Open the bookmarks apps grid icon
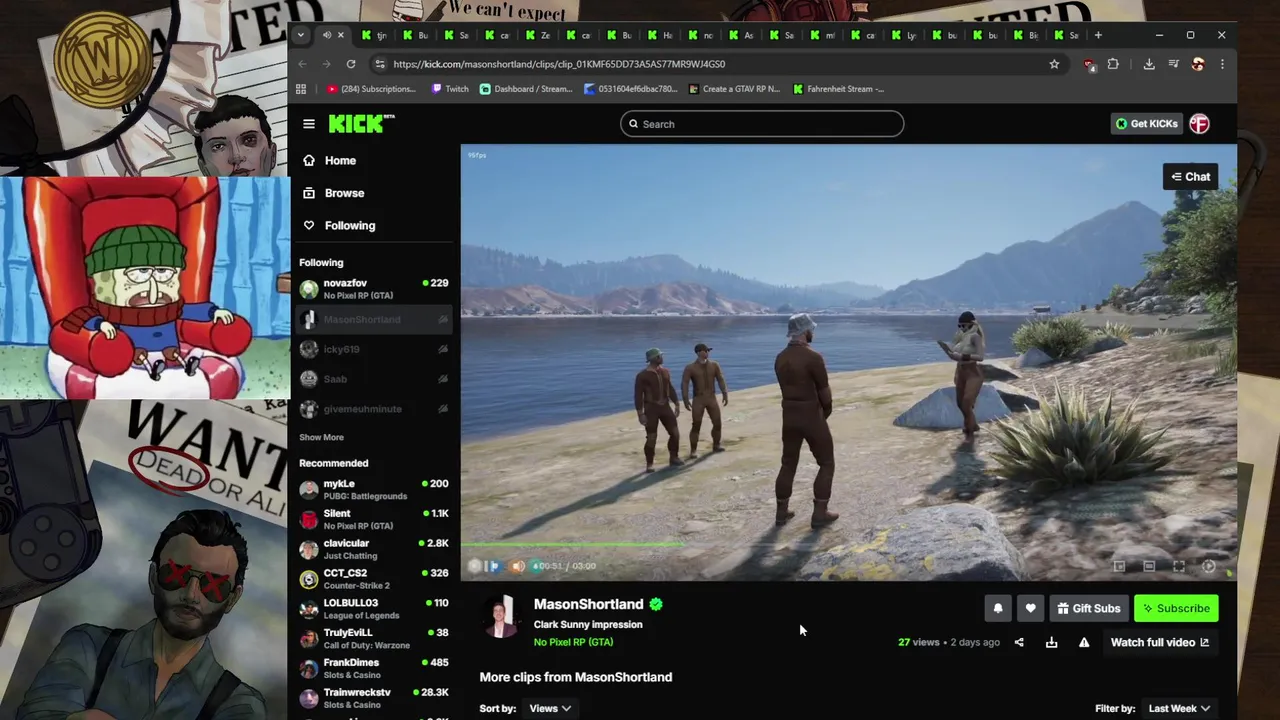The height and width of the screenshot is (720, 1280). [301, 89]
